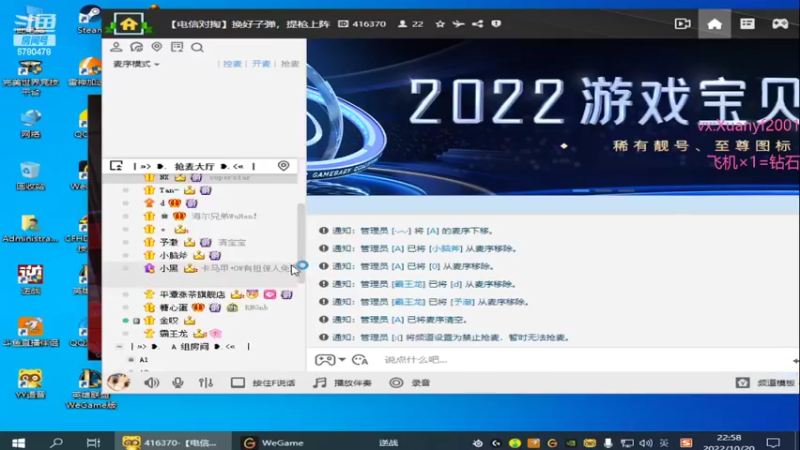
Task: Open the 逆战 taskbar item
Action: coord(388,442)
